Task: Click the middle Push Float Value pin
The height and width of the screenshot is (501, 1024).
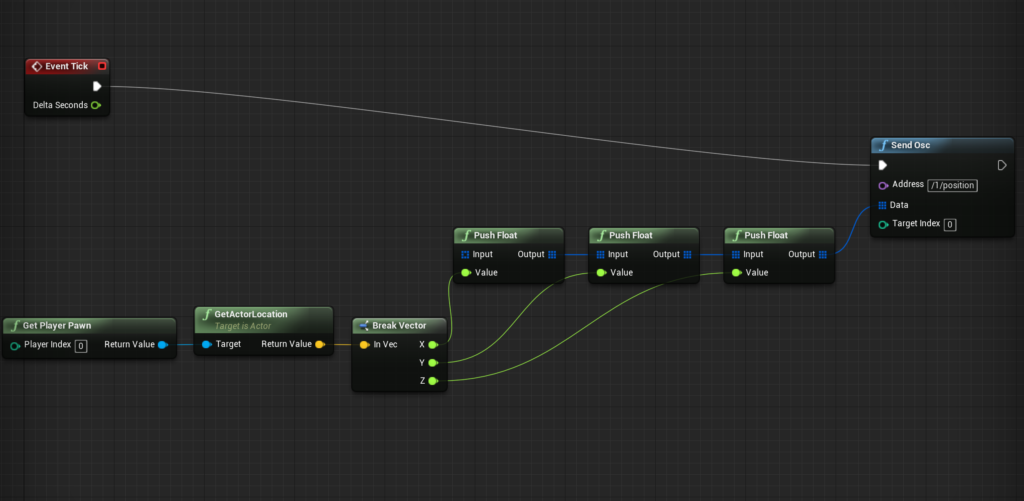Action: click(601, 272)
